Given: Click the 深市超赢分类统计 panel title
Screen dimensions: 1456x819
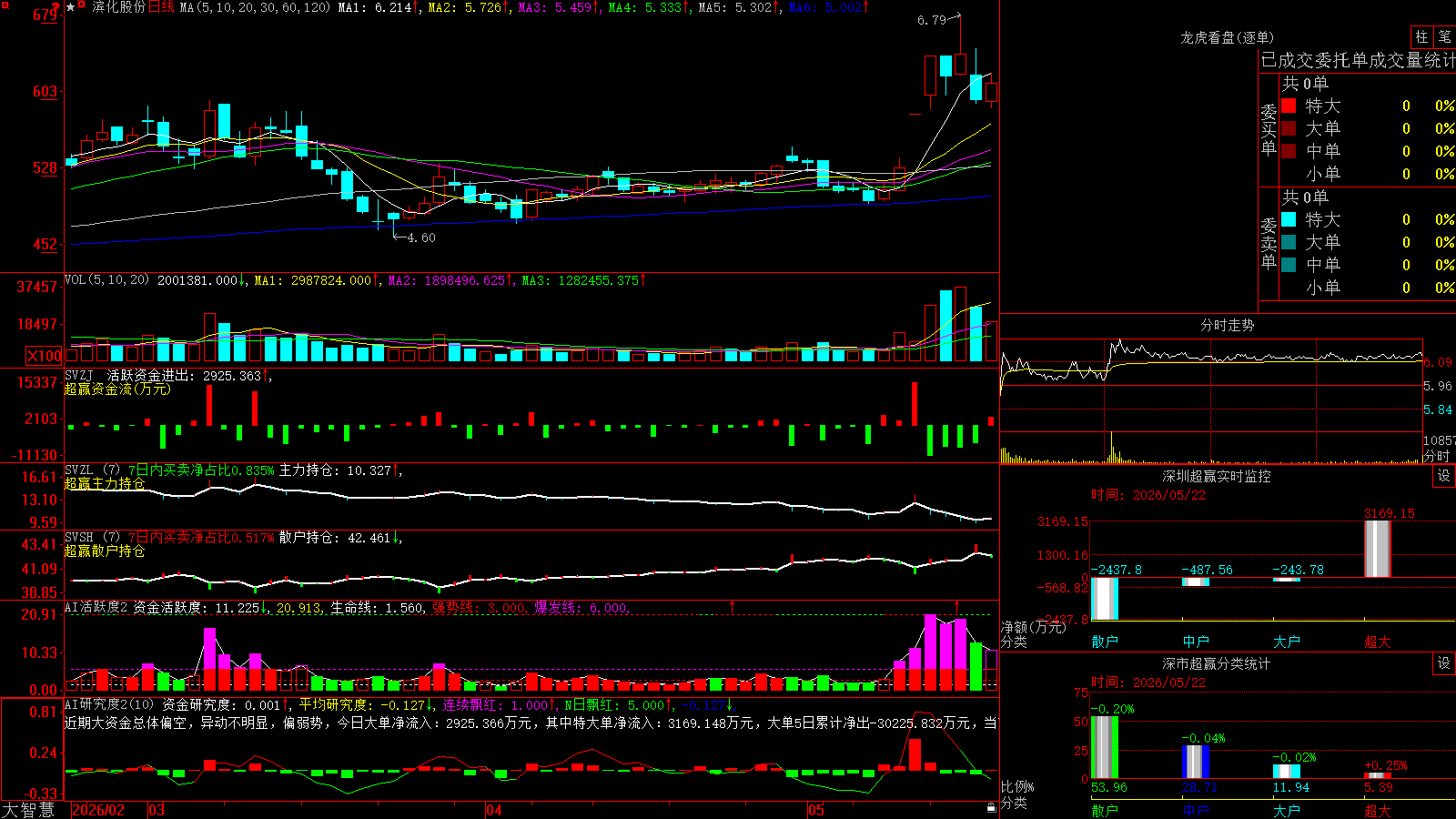Looking at the screenshot, I should click(x=1217, y=664).
